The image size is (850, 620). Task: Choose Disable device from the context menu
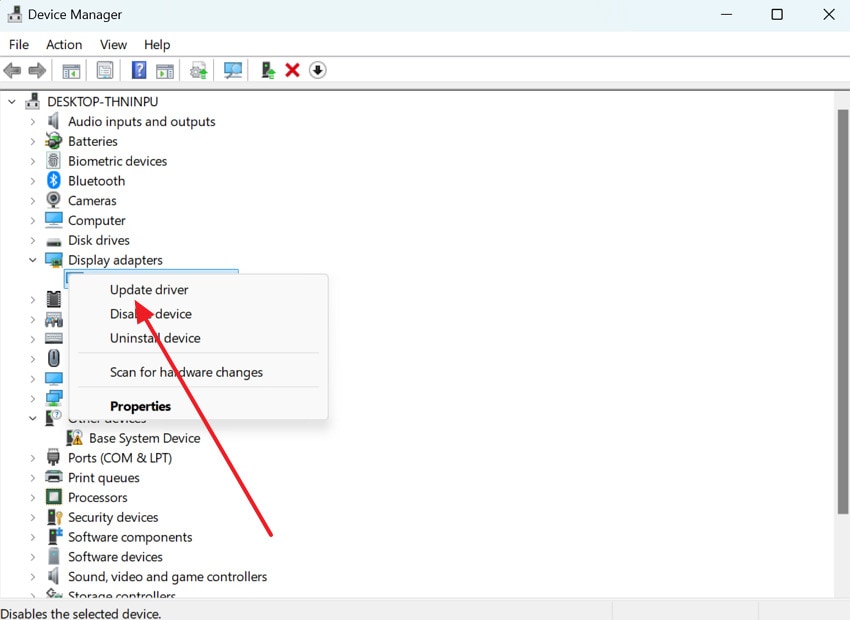pyautogui.click(x=151, y=314)
